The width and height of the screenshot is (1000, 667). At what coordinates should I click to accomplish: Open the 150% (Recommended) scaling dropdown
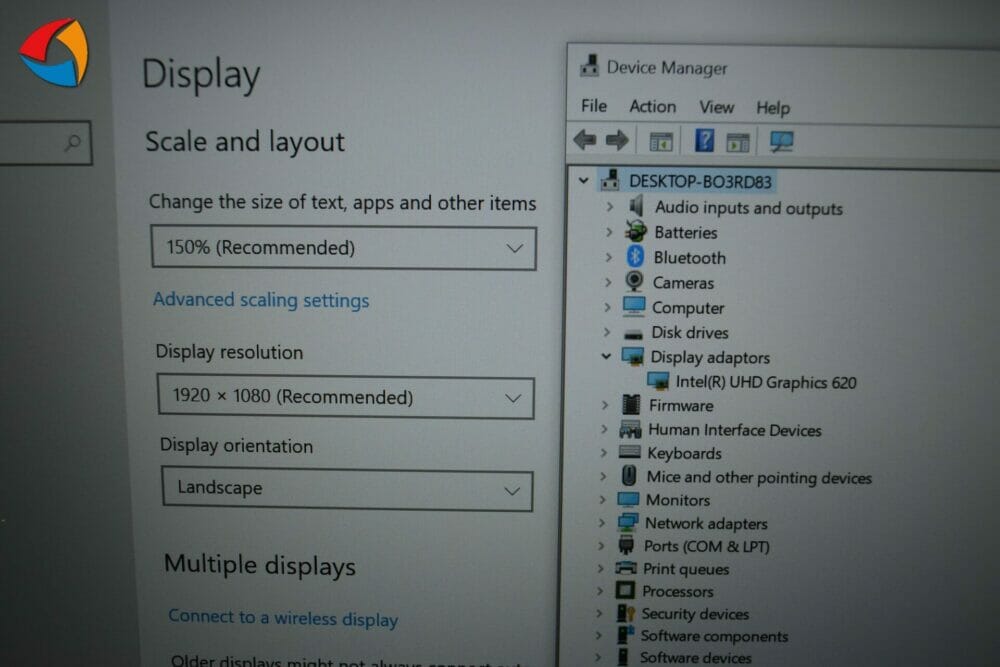click(x=343, y=247)
